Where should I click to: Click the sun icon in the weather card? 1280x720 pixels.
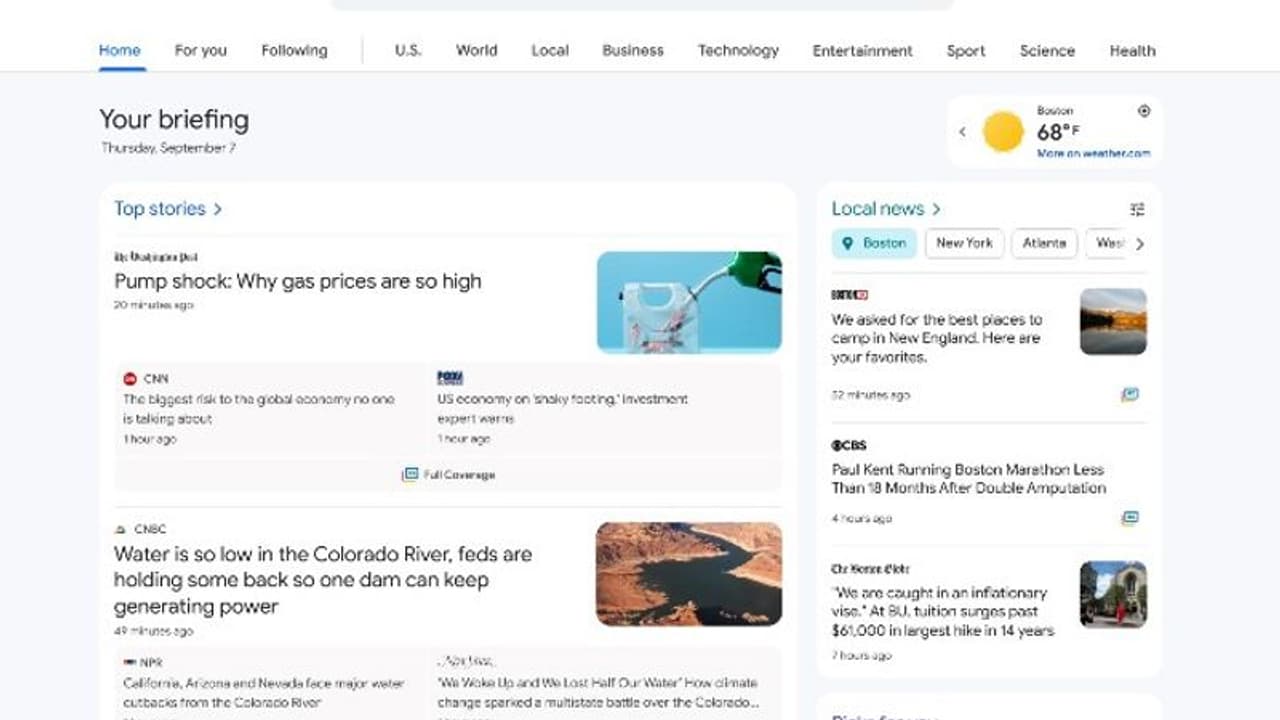(x=1002, y=131)
